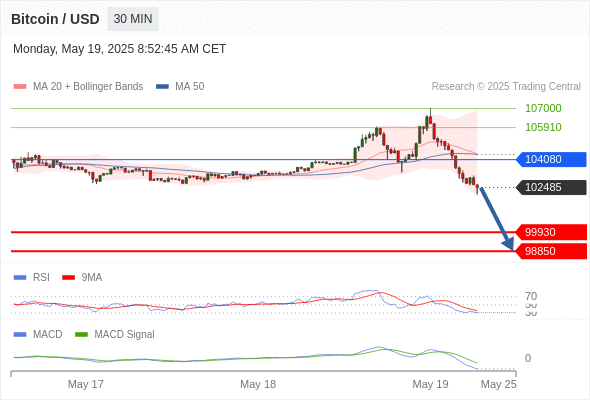Screen dimensions: 590x400
Task: Click the May 19 axis label
Action: pyautogui.click(x=430, y=384)
